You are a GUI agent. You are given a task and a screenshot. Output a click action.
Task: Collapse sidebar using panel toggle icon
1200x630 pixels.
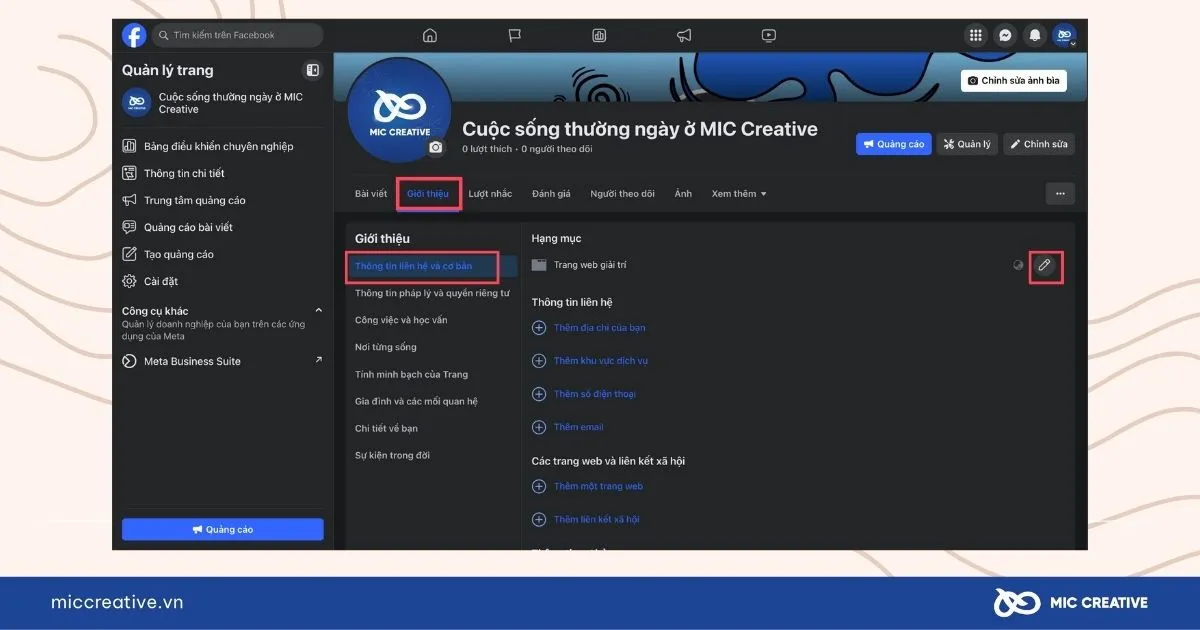[x=313, y=70]
